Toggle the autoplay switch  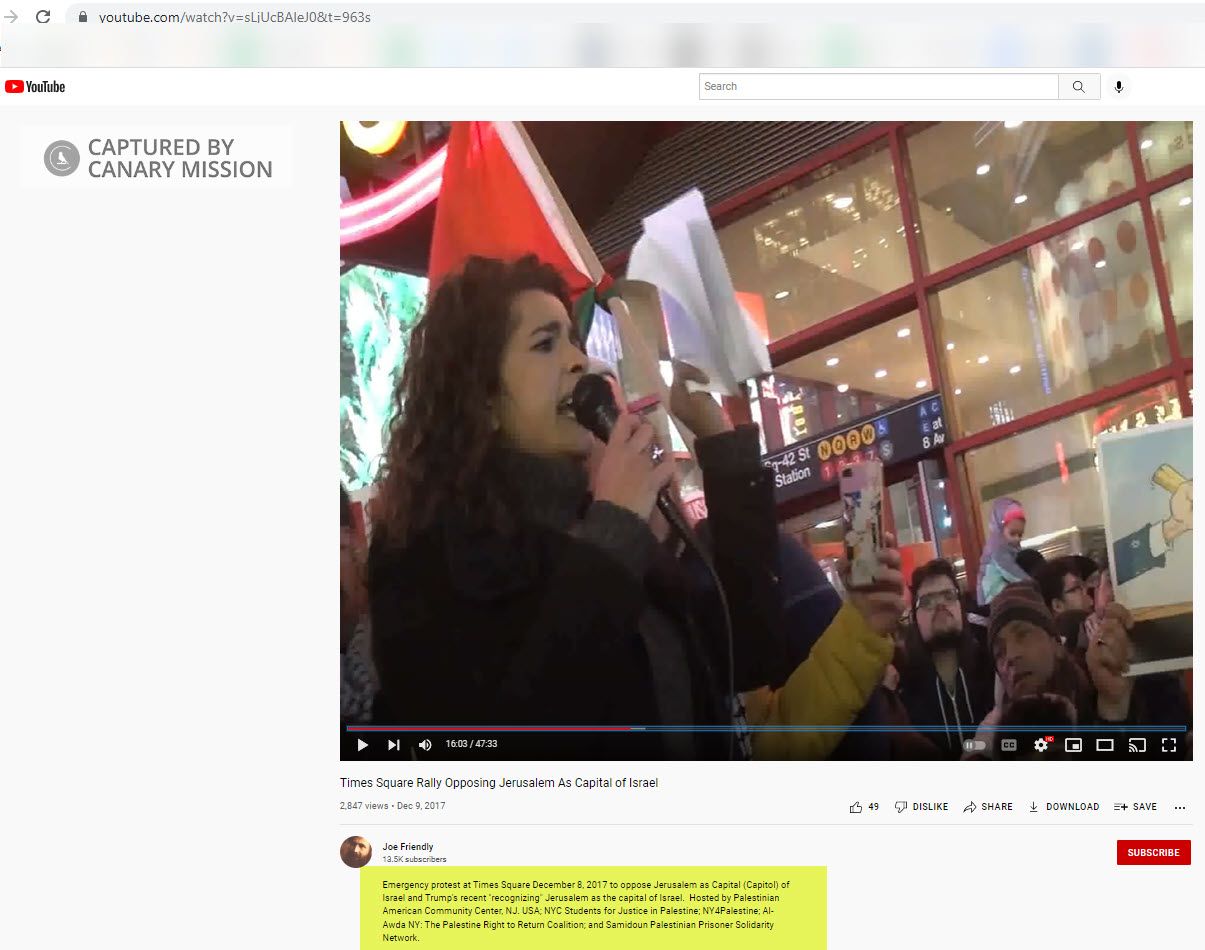coord(974,745)
